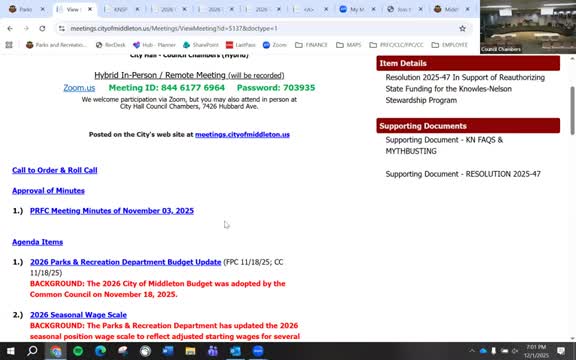Open the taskbar clock showing 7:01 PM
Viewport: 576px width, 360px height.
536,351
